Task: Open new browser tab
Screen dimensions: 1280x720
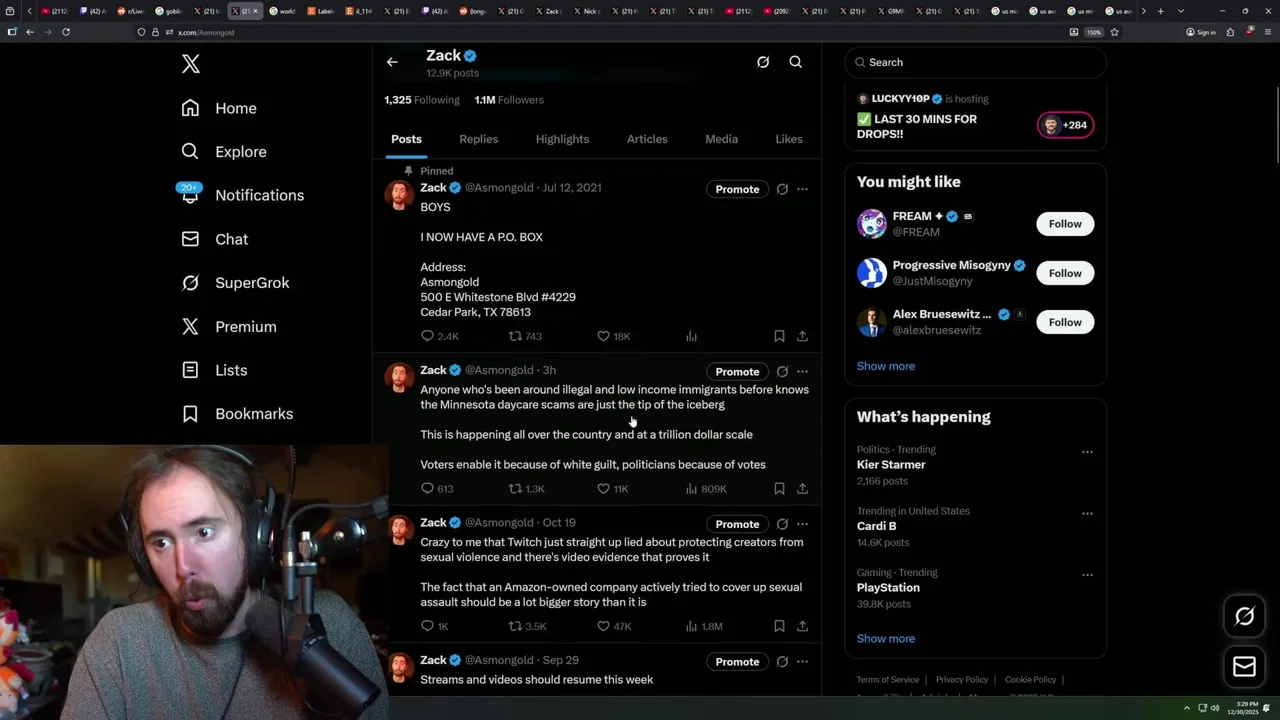Action: (x=1160, y=11)
